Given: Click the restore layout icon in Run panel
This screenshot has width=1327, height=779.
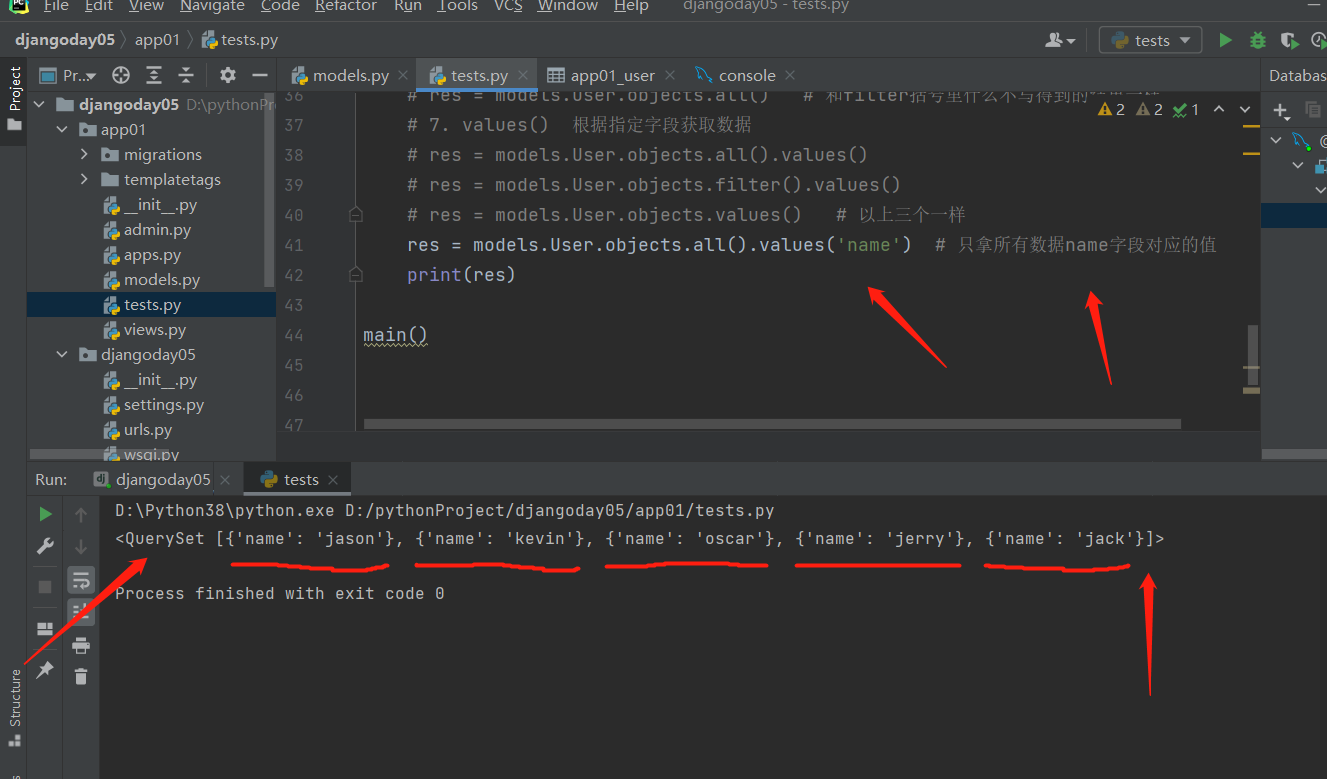Looking at the screenshot, I should point(45,629).
